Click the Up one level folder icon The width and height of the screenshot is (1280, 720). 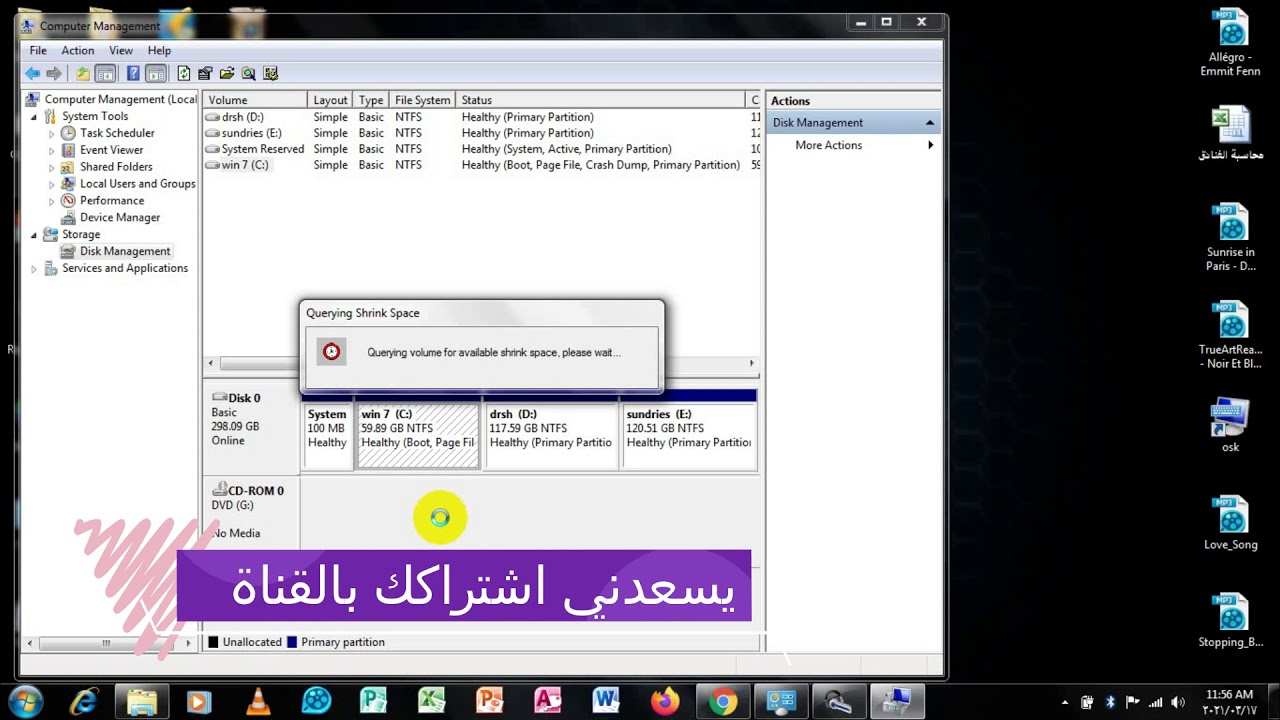(83, 73)
